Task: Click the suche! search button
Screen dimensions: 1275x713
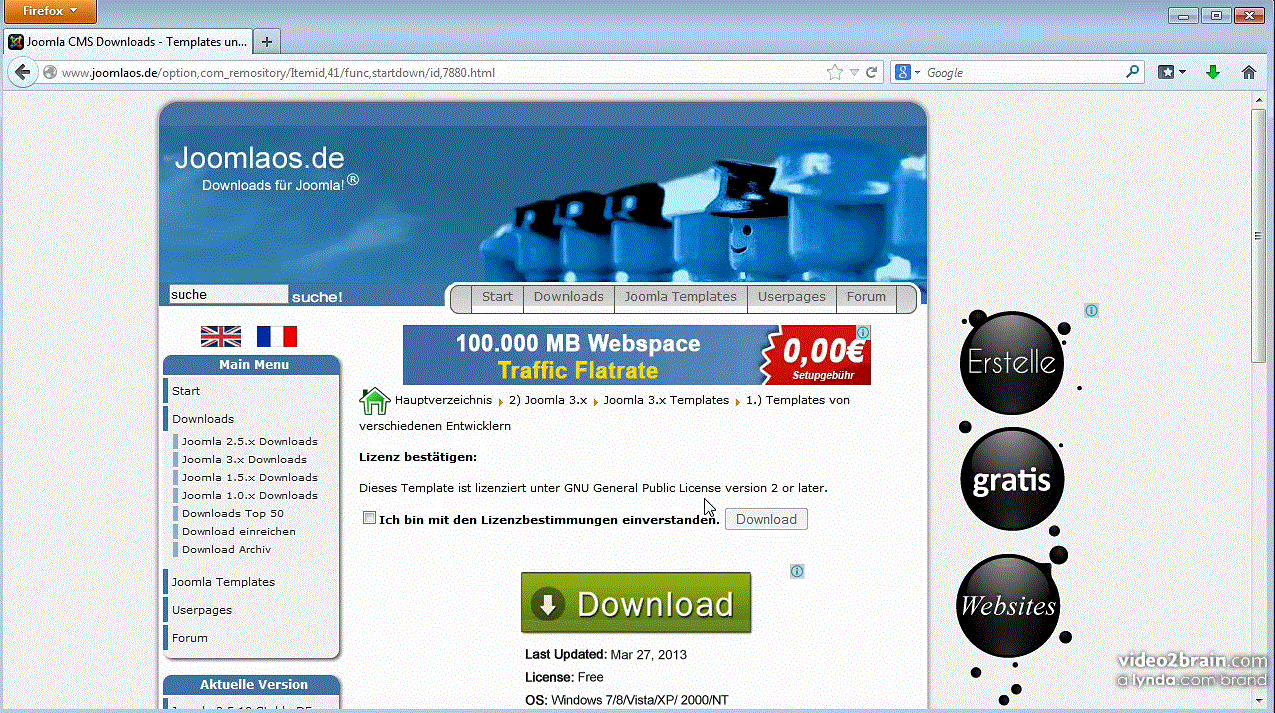Action: [x=317, y=297]
